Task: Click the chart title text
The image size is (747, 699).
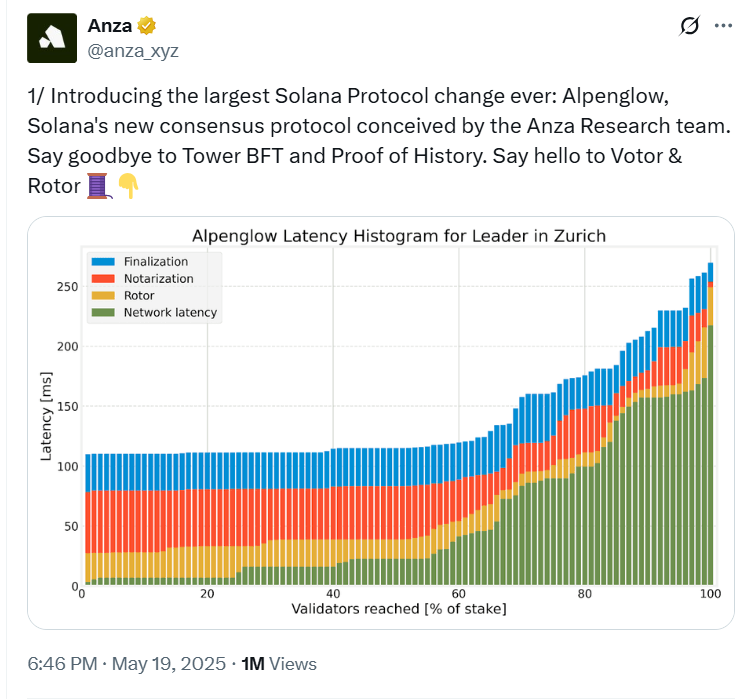Action: tap(398, 236)
